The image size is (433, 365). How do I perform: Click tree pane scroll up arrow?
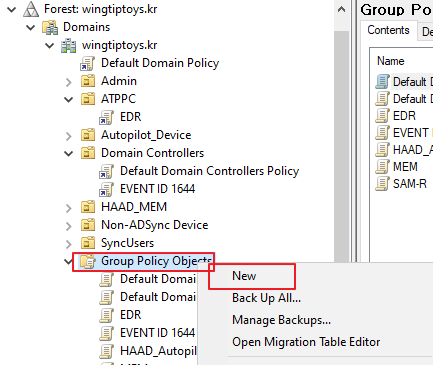tap(341, 9)
